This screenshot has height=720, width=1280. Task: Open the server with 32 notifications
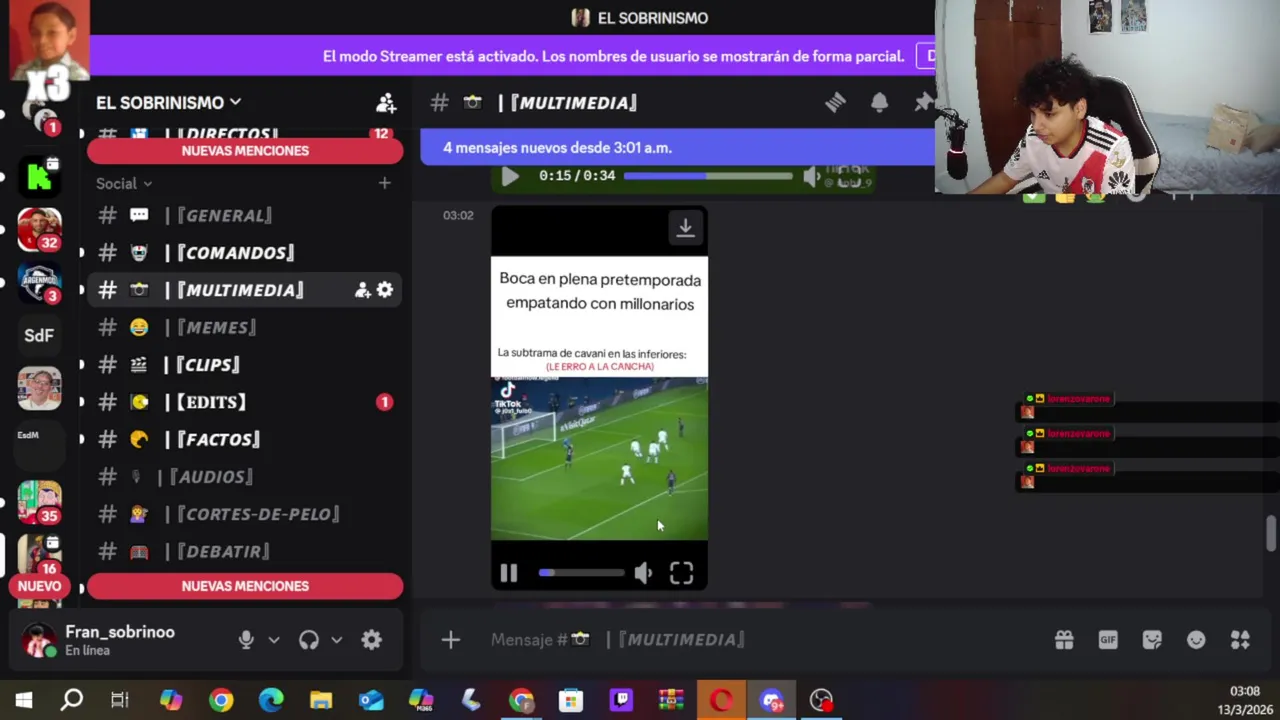(x=39, y=229)
